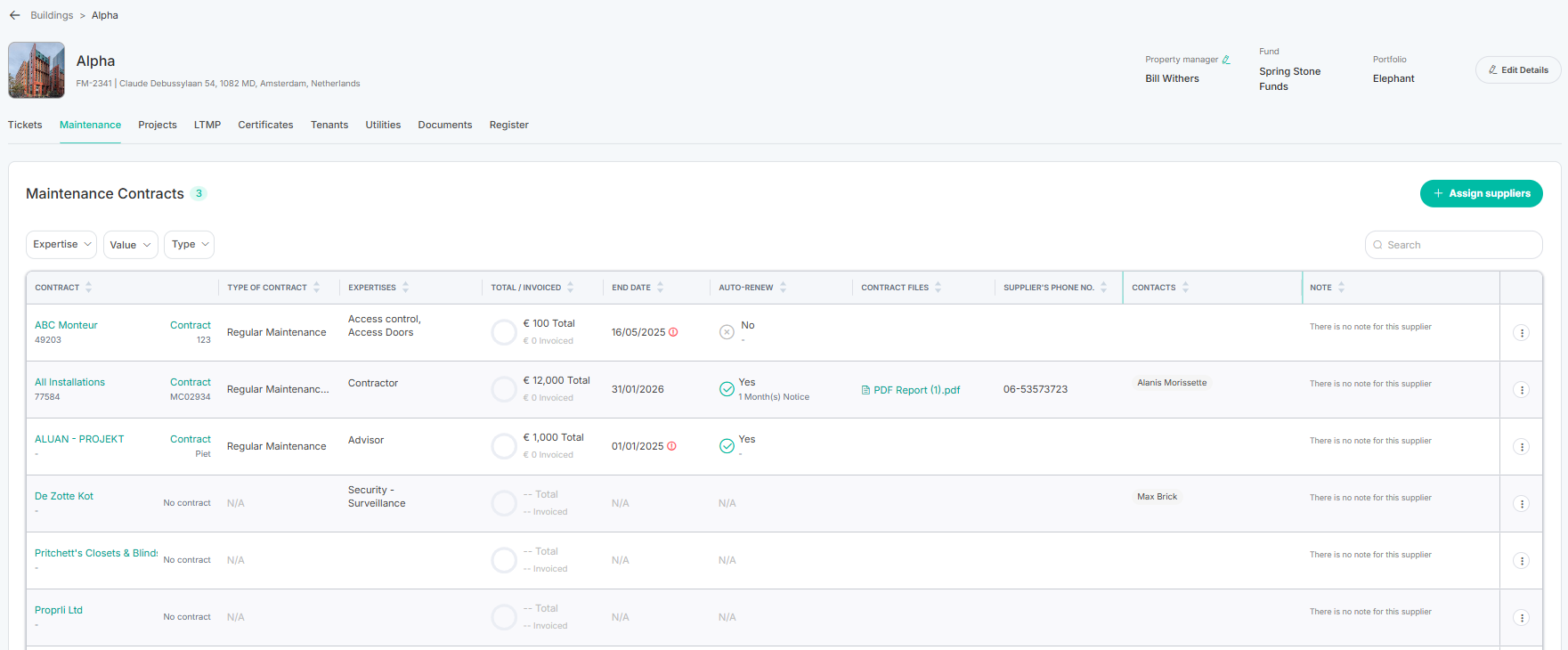Open Contract MC02934 link
This screenshot has width=1568, height=650.
tap(191, 382)
